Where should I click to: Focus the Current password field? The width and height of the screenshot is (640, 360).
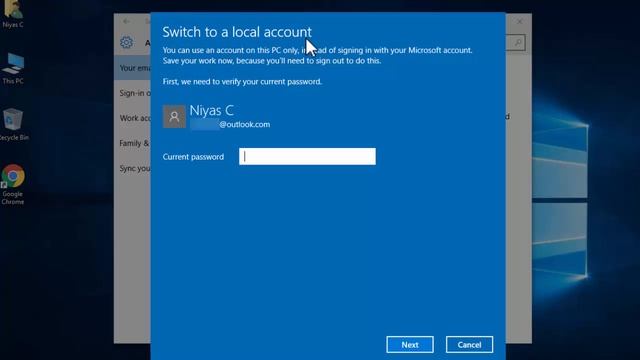tap(307, 156)
